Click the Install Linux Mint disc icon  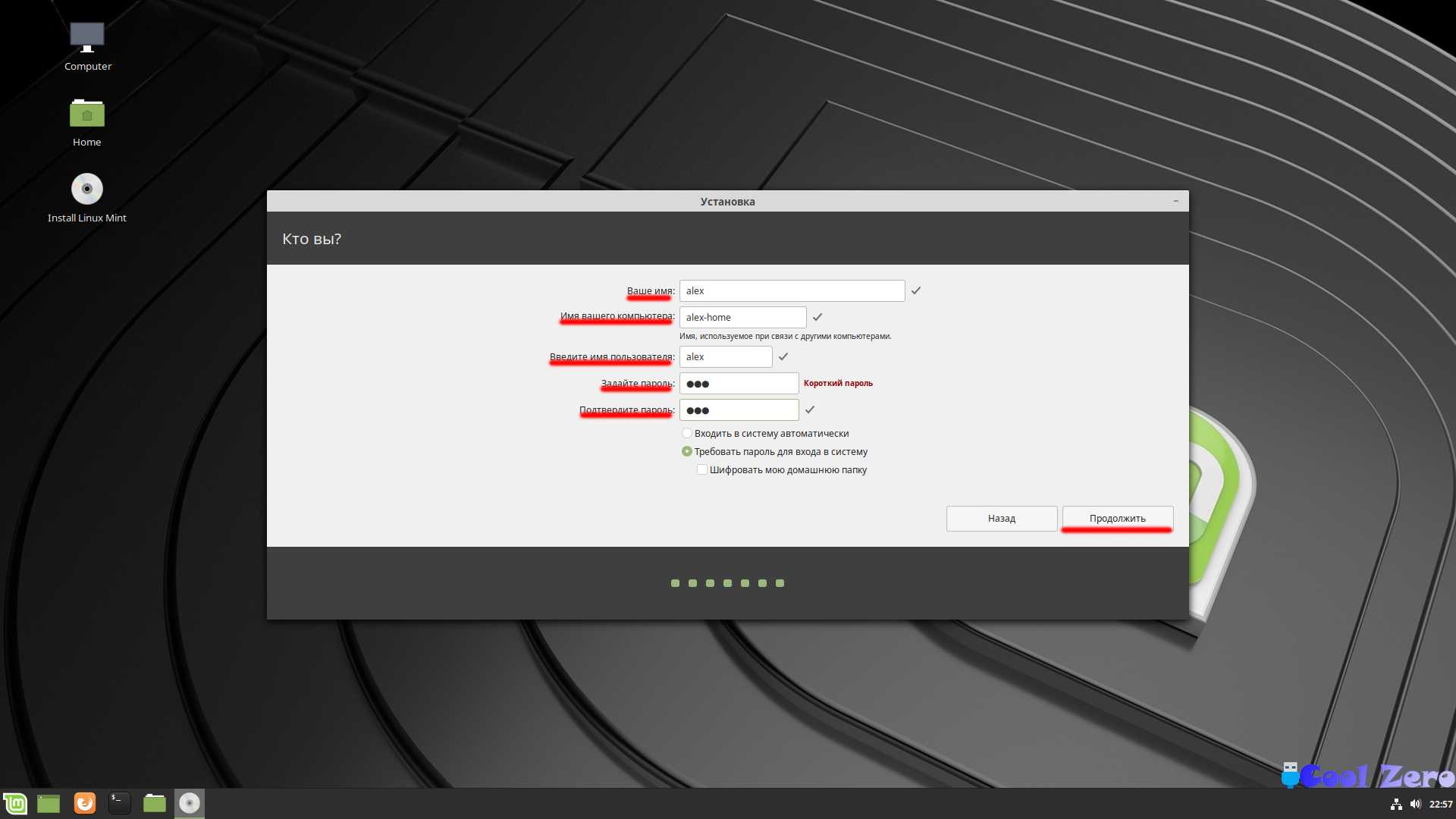click(x=87, y=190)
